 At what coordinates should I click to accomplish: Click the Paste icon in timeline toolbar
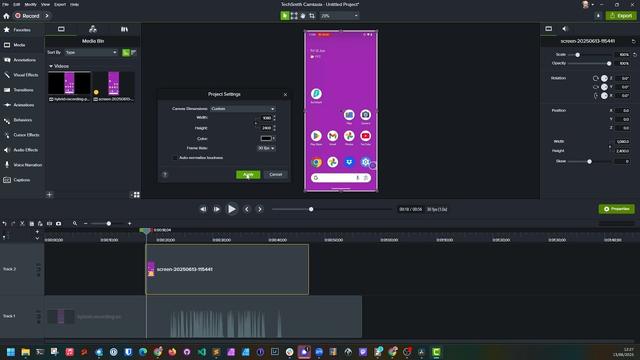(x=40, y=224)
